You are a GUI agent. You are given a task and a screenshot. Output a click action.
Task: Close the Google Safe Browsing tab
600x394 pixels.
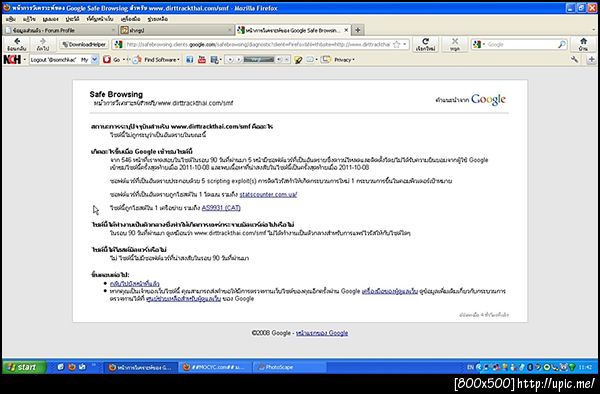(346, 30)
